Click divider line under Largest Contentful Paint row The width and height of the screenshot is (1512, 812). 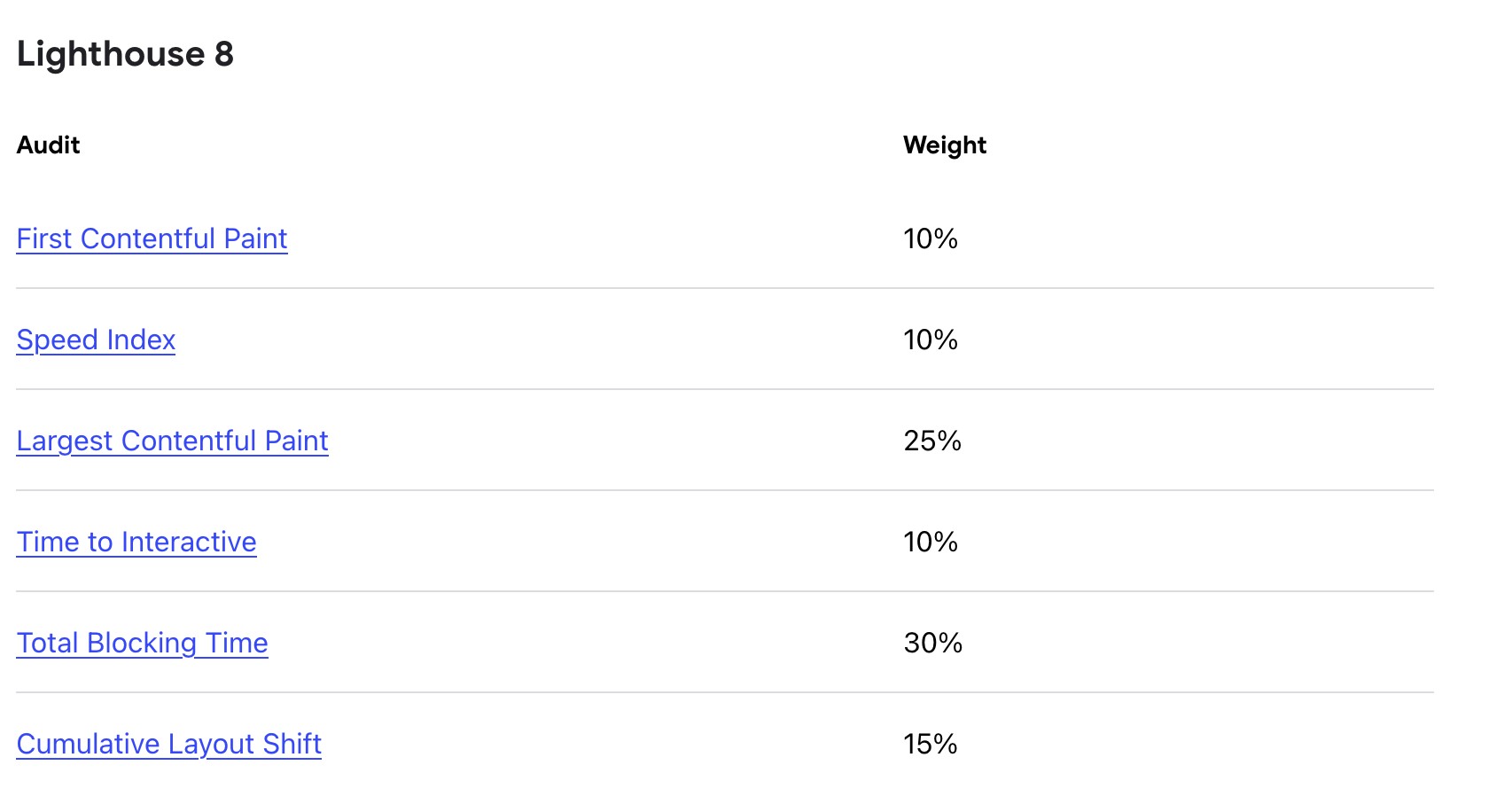point(725,490)
